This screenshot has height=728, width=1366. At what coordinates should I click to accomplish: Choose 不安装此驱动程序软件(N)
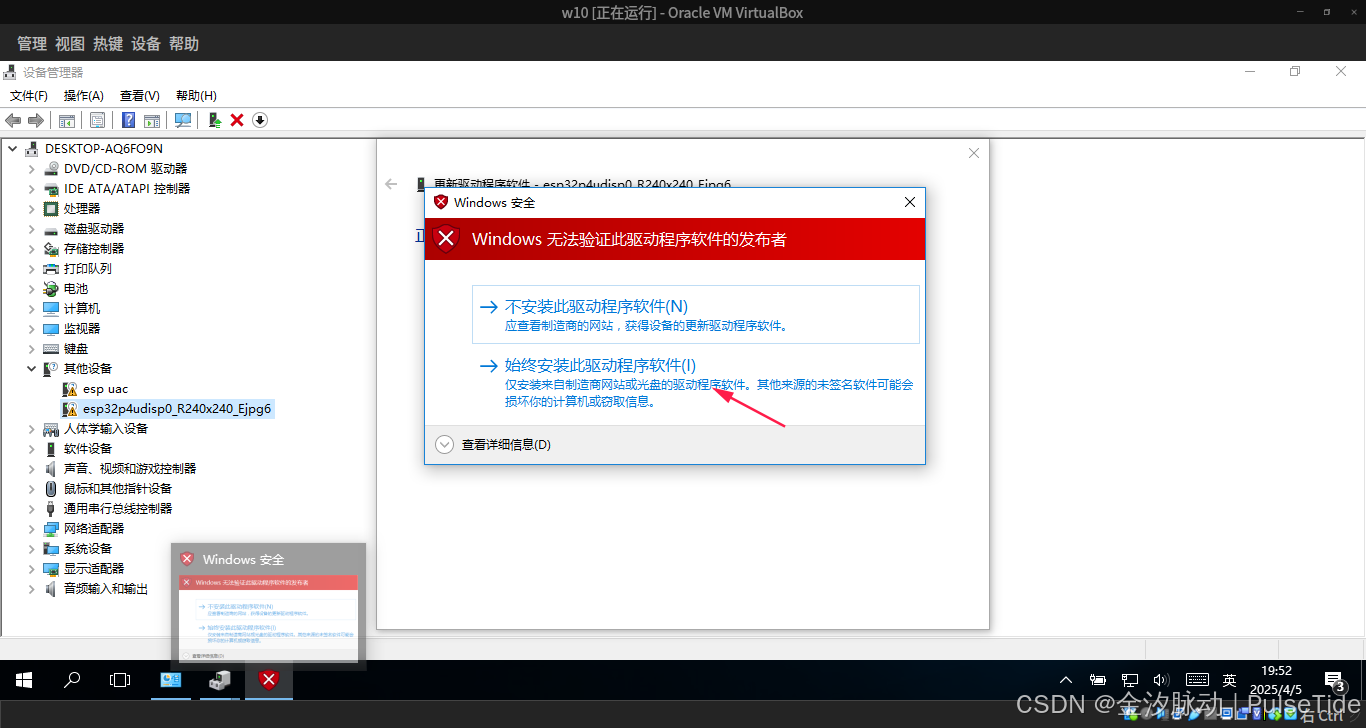(x=695, y=314)
